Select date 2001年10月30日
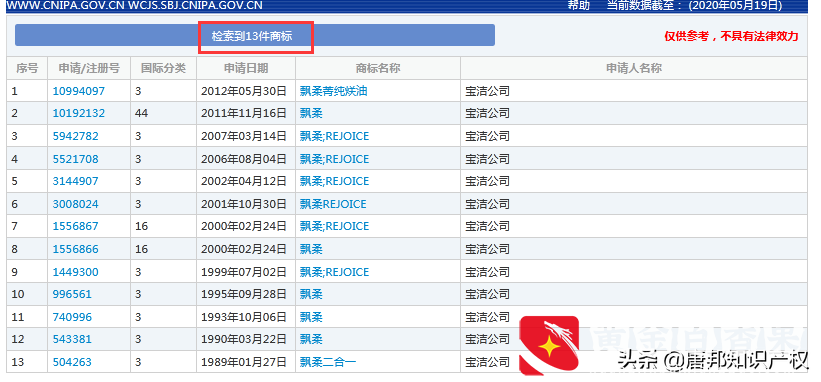821x382 pixels. [244, 204]
